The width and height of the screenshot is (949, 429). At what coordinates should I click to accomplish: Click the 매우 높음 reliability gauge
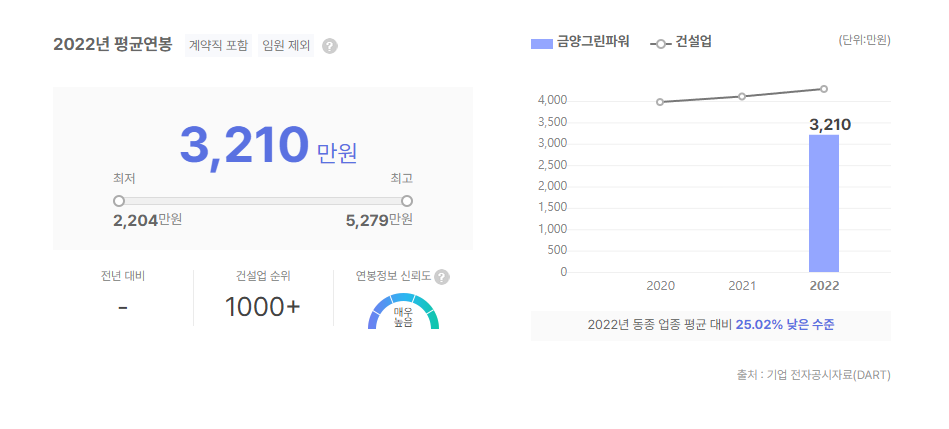click(x=403, y=312)
